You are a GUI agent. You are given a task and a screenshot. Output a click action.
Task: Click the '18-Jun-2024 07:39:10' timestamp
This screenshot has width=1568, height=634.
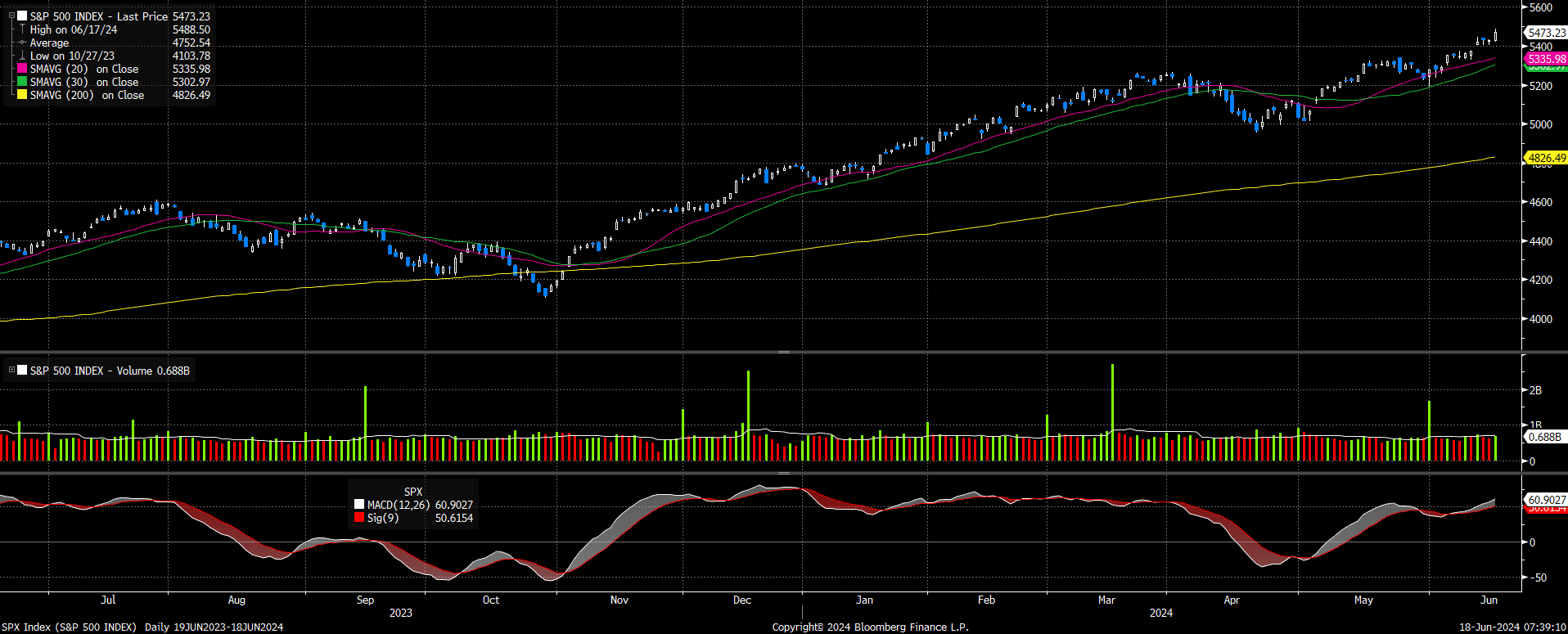pyautogui.click(x=1512, y=627)
